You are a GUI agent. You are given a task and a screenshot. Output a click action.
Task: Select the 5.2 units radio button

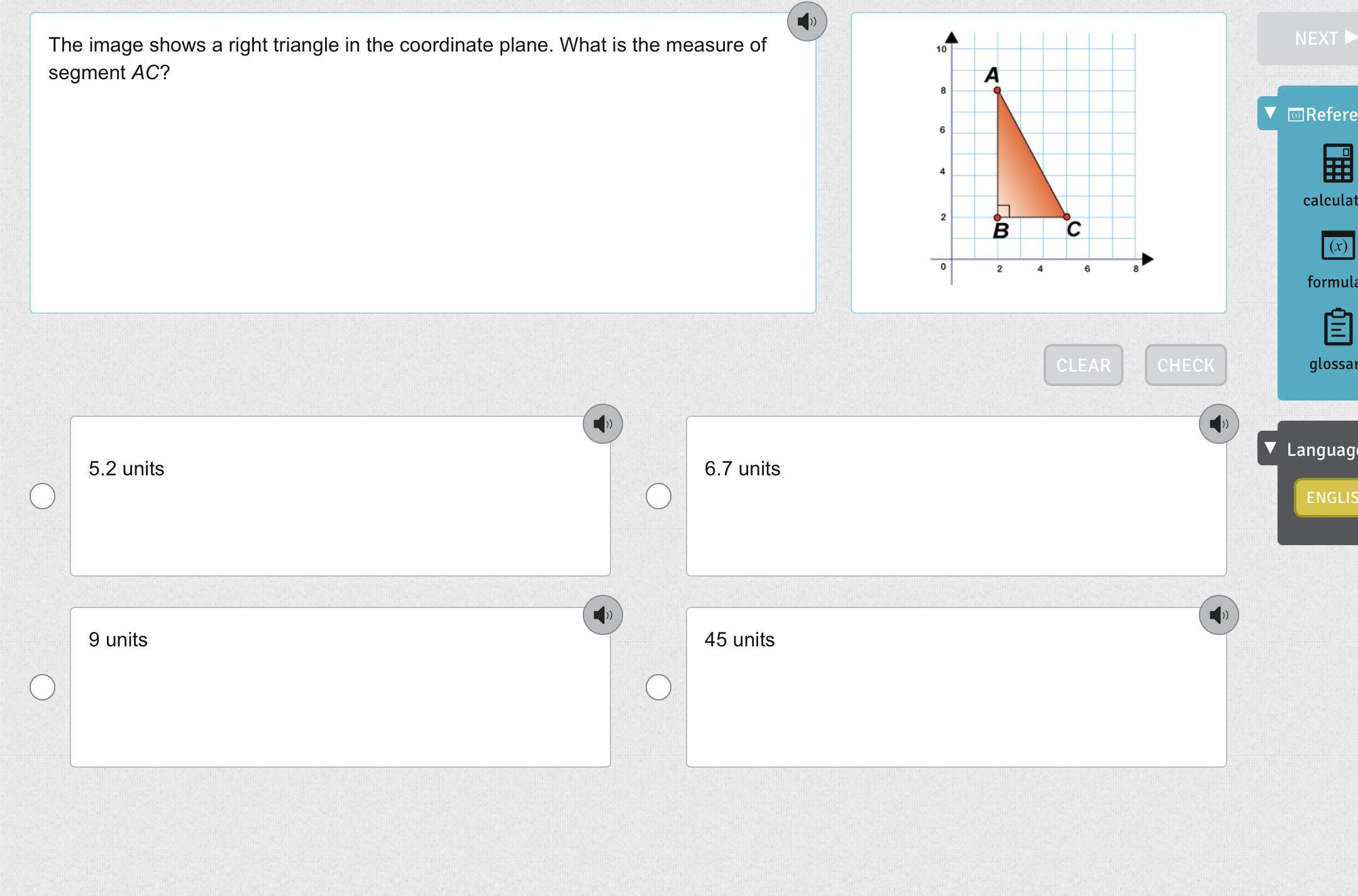point(43,496)
